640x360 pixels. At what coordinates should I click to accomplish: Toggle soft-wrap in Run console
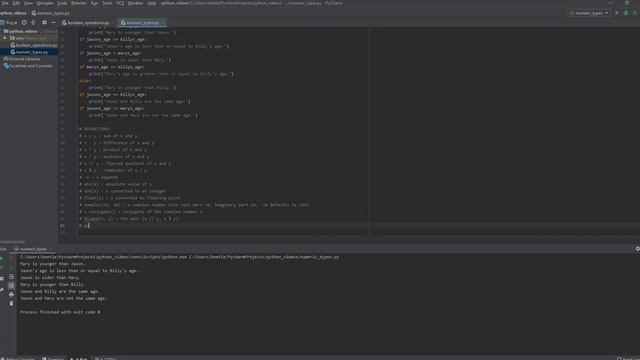(11, 276)
